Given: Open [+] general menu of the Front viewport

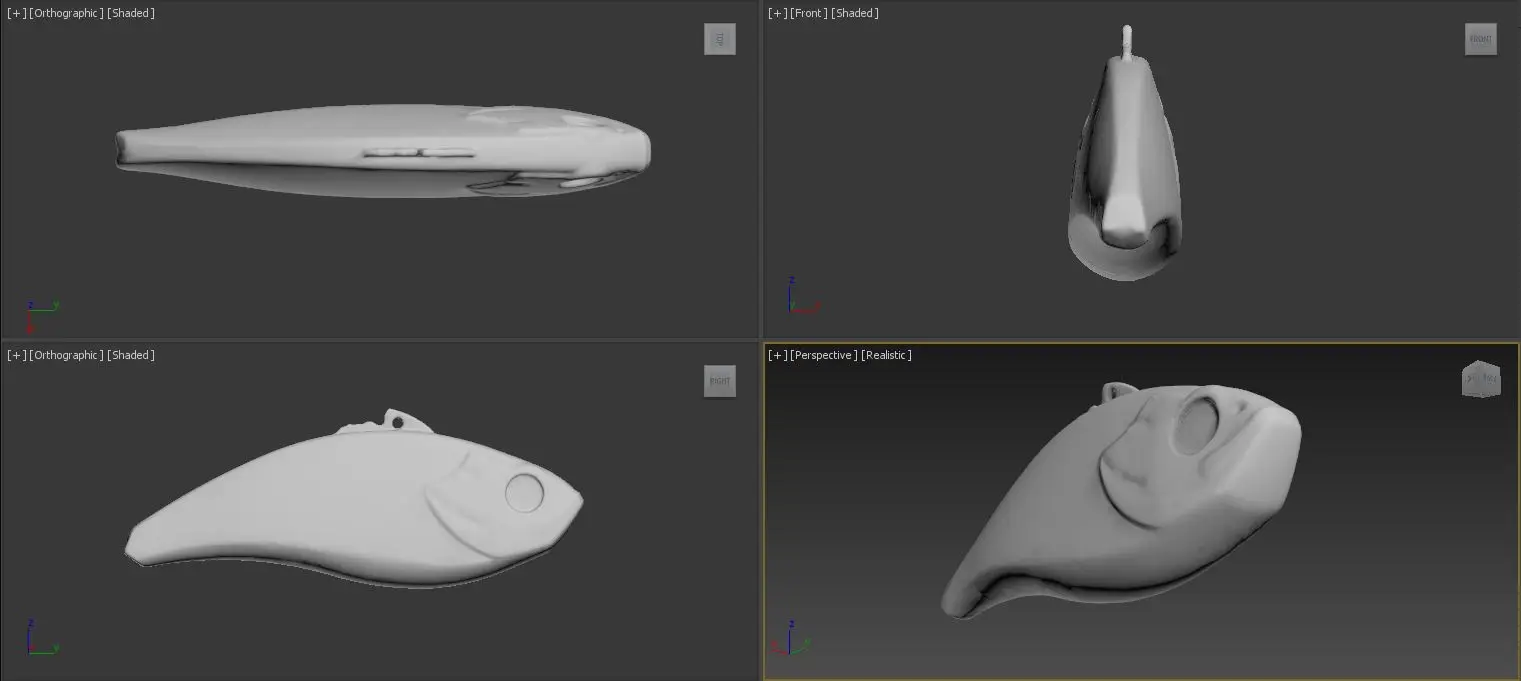Looking at the screenshot, I should [x=776, y=13].
